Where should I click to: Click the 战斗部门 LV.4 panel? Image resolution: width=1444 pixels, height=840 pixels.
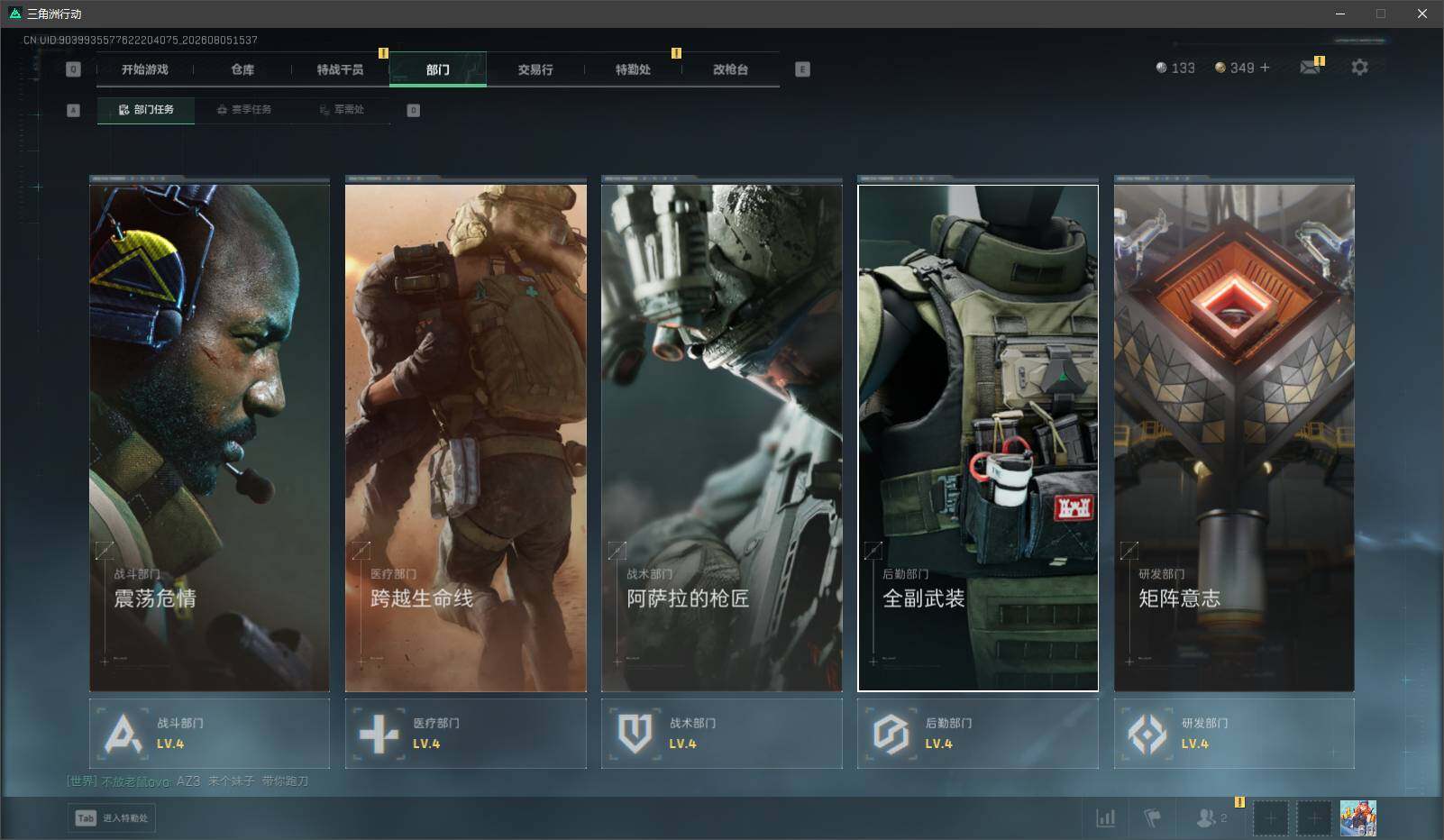209,734
